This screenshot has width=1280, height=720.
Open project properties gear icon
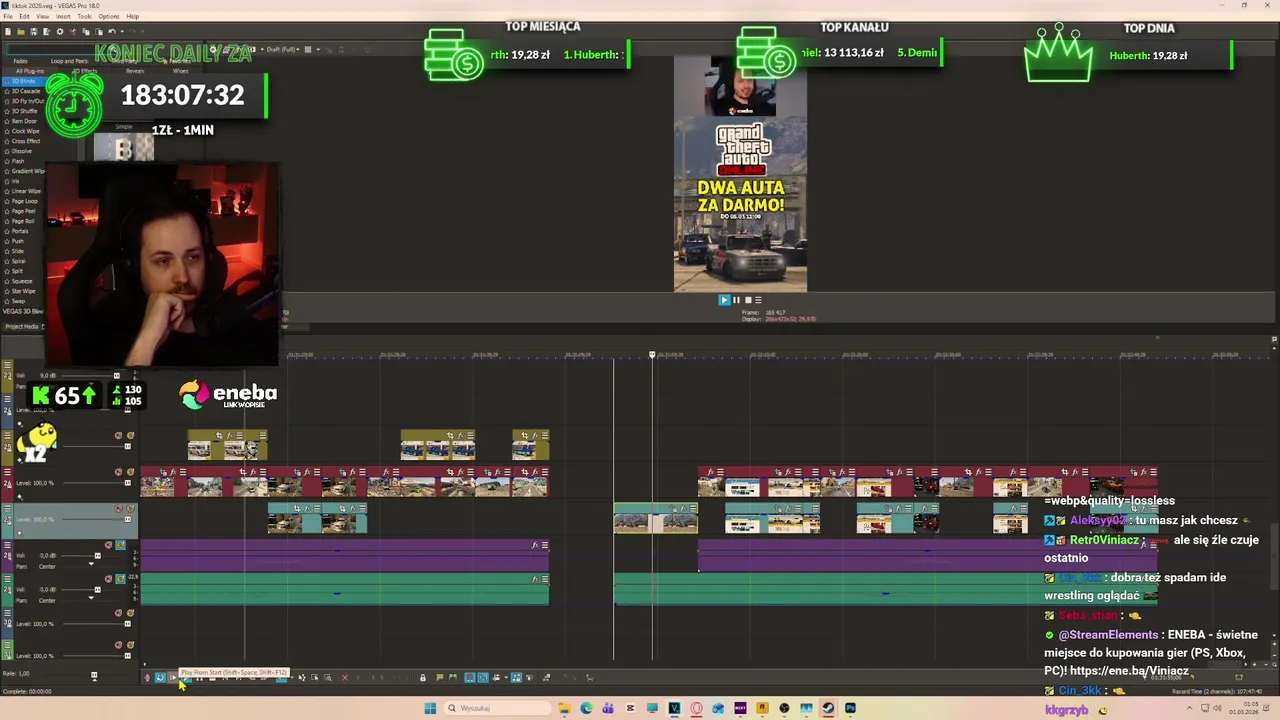click(59, 32)
